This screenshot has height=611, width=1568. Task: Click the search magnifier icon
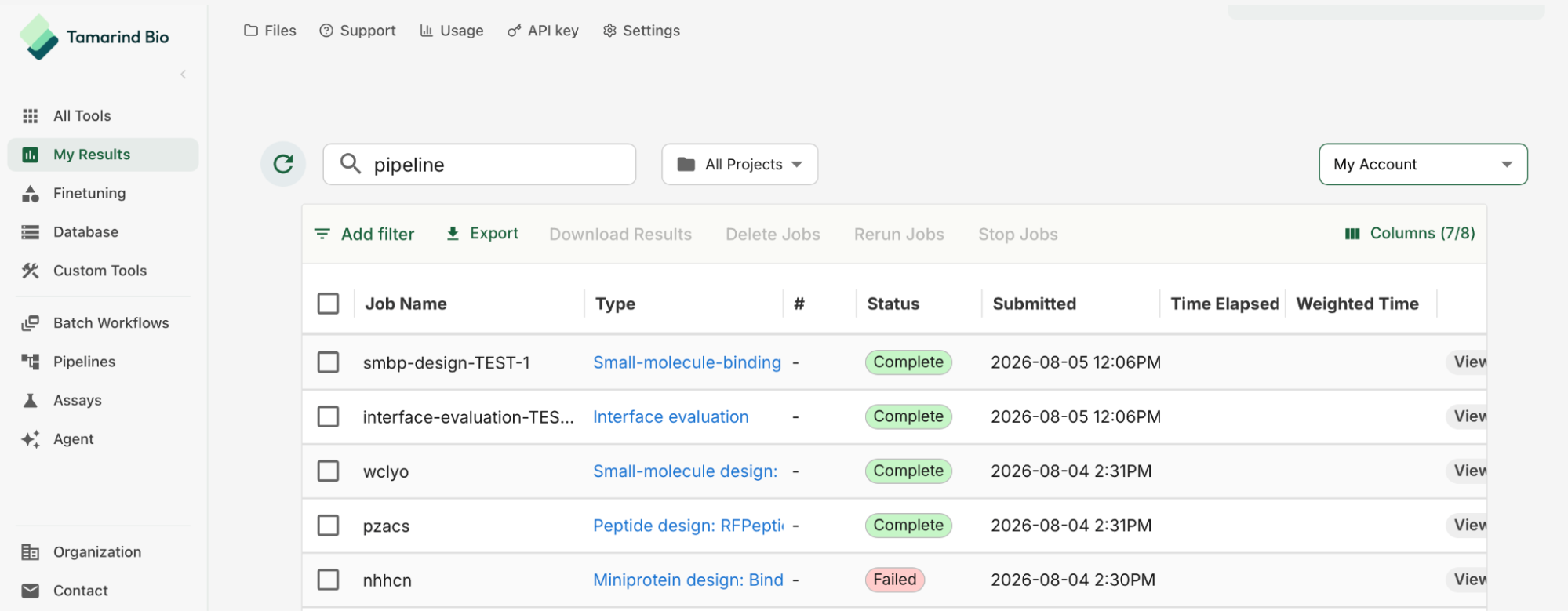click(x=350, y=164)
